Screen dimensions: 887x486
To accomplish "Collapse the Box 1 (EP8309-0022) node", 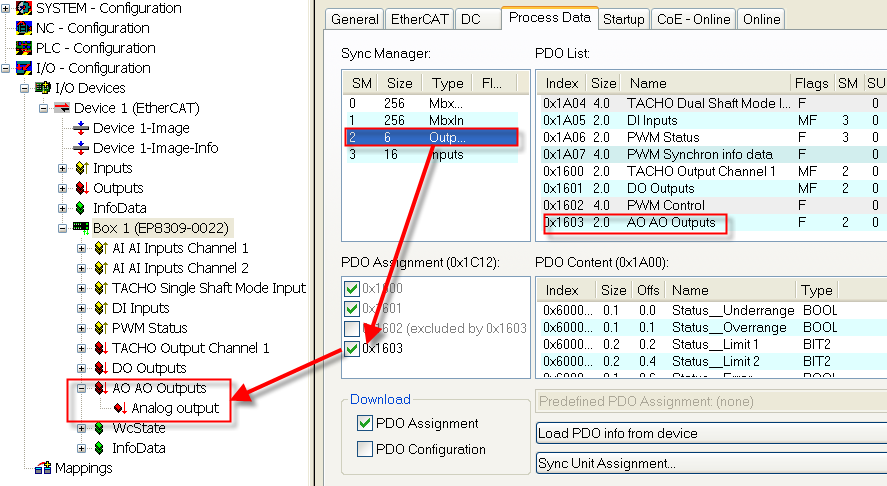I will [x=63, y=229].
